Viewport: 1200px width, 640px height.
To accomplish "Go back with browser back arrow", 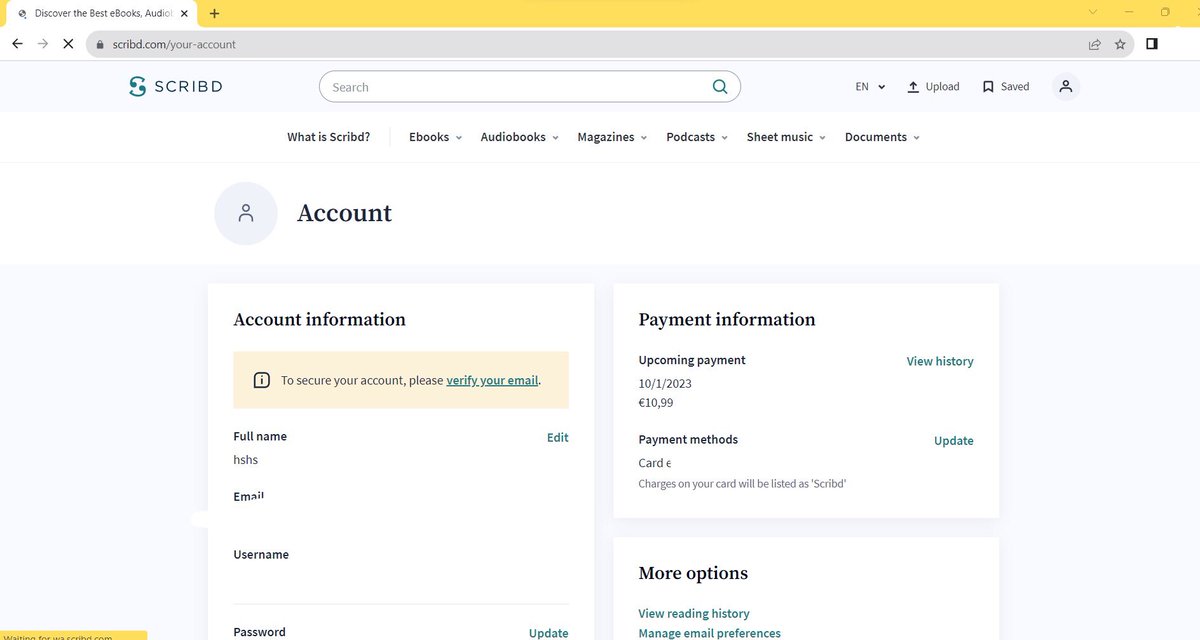I will [x=17, y=44].
